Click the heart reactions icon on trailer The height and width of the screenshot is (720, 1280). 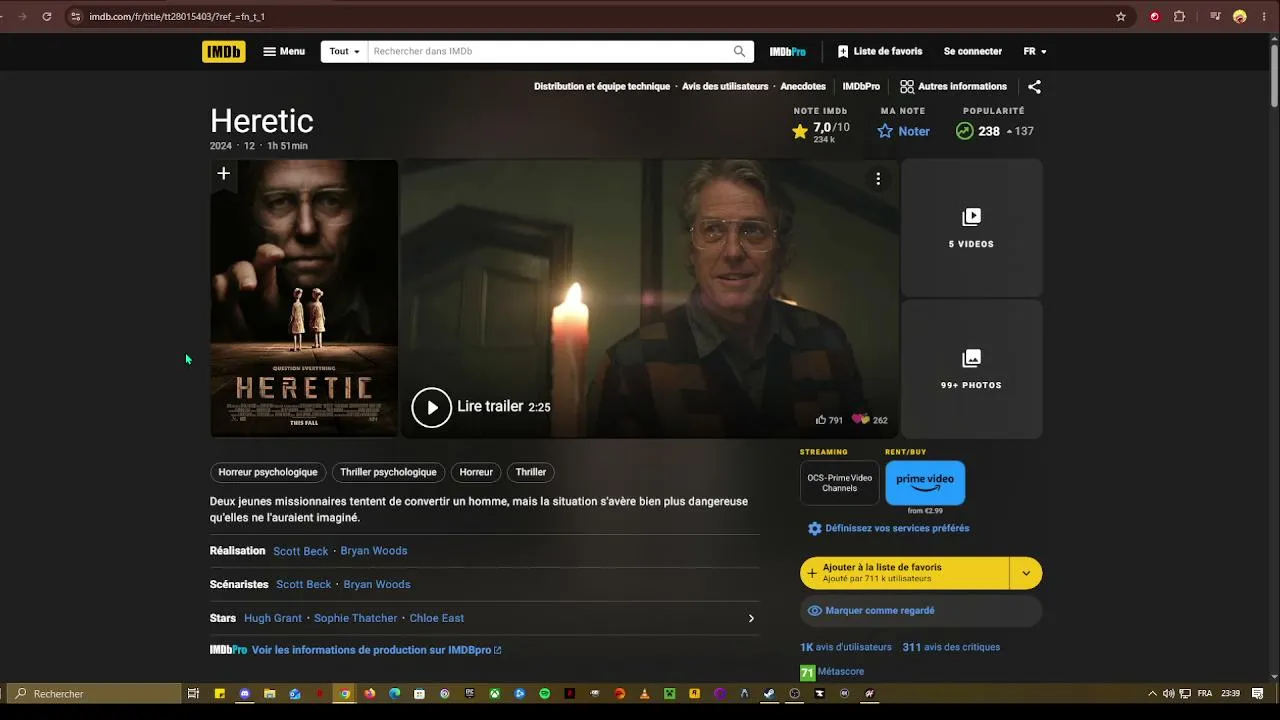coord(860,420)
